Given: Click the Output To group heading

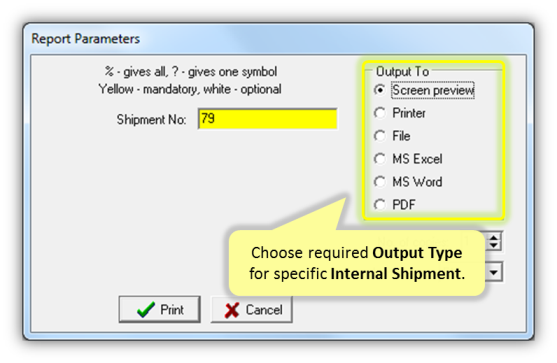Looking at the screenshot, I should tap(402, 72).
